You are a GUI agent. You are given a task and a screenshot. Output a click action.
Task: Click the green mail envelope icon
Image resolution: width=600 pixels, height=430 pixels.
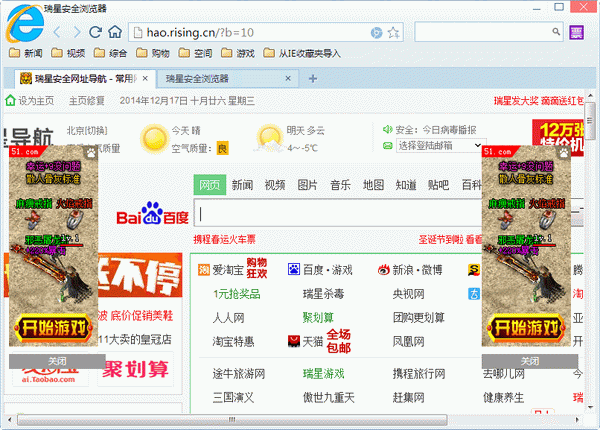pos(388,146)
